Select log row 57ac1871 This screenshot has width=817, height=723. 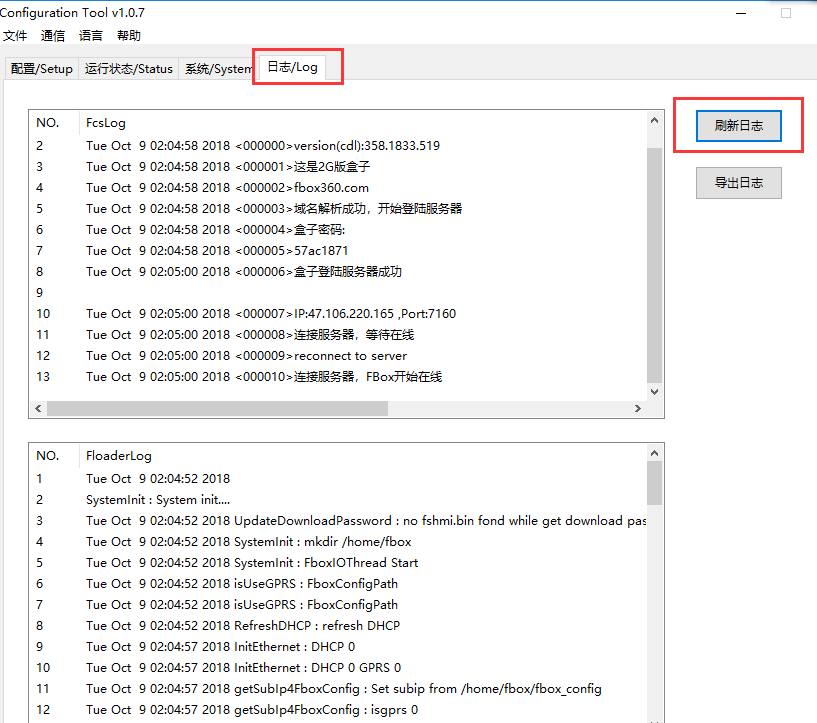coord(338,251)
